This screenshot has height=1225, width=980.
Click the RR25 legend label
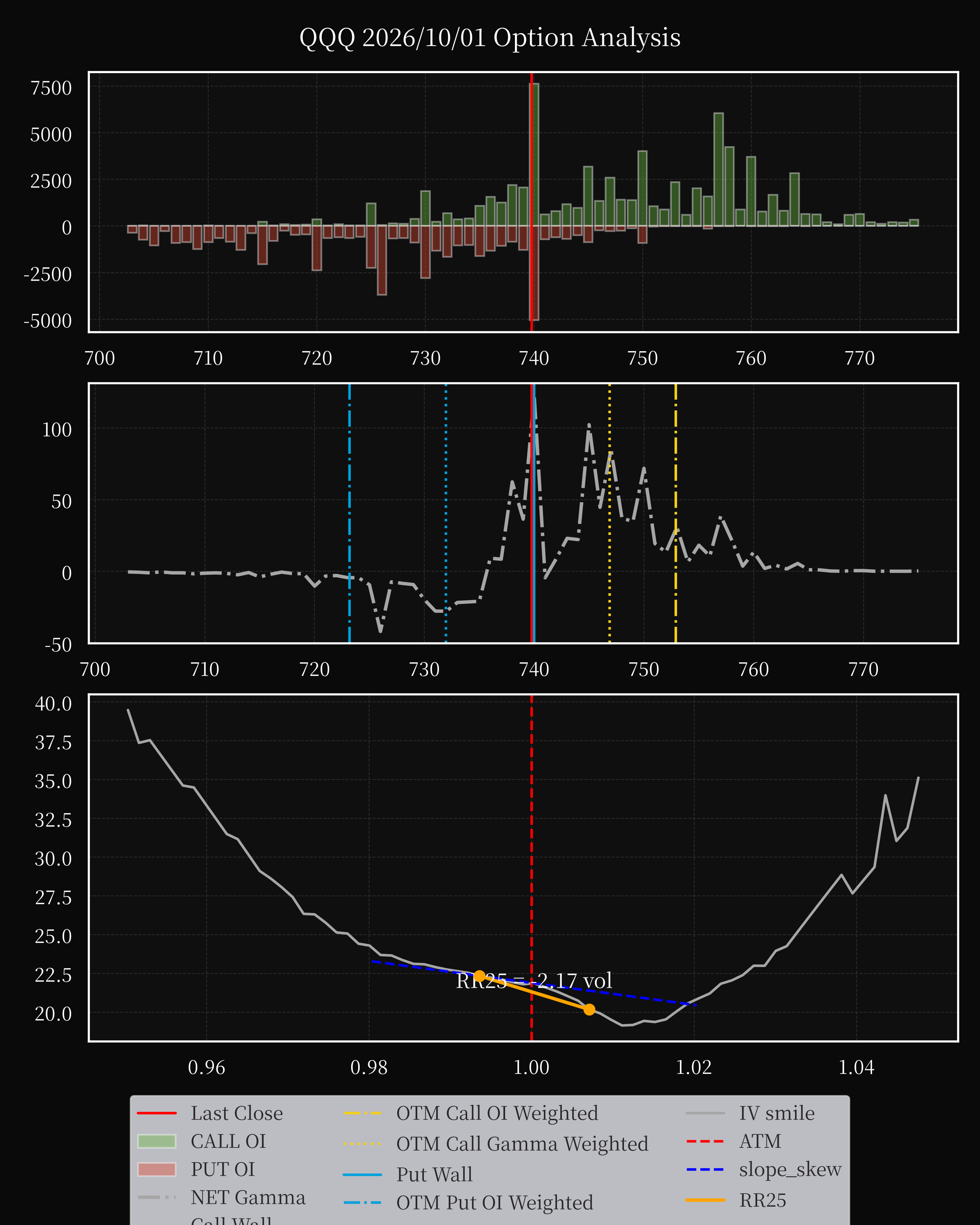tap(762, 1200)
